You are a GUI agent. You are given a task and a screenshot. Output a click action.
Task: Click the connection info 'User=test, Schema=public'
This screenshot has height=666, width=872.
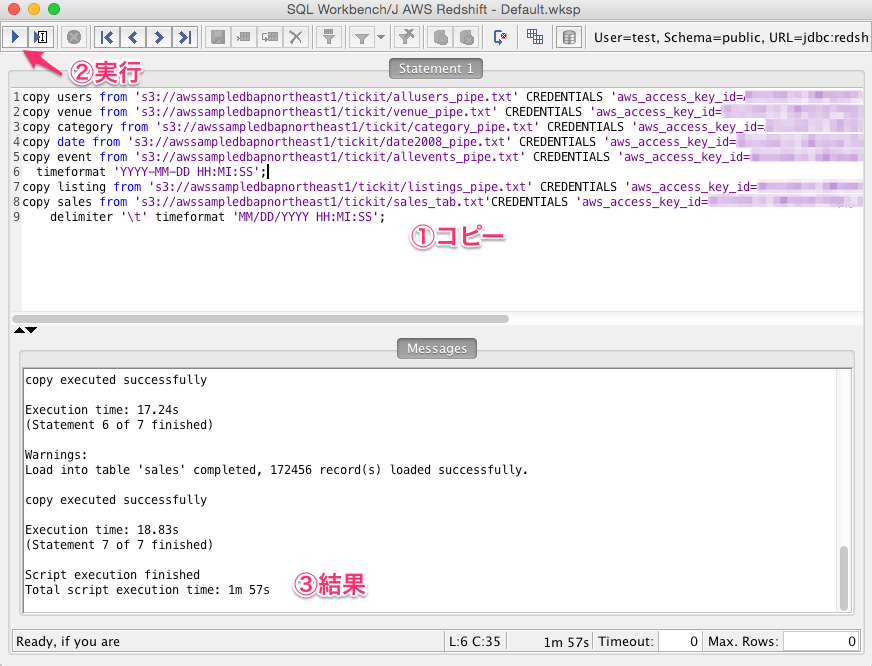pos(731,37)
